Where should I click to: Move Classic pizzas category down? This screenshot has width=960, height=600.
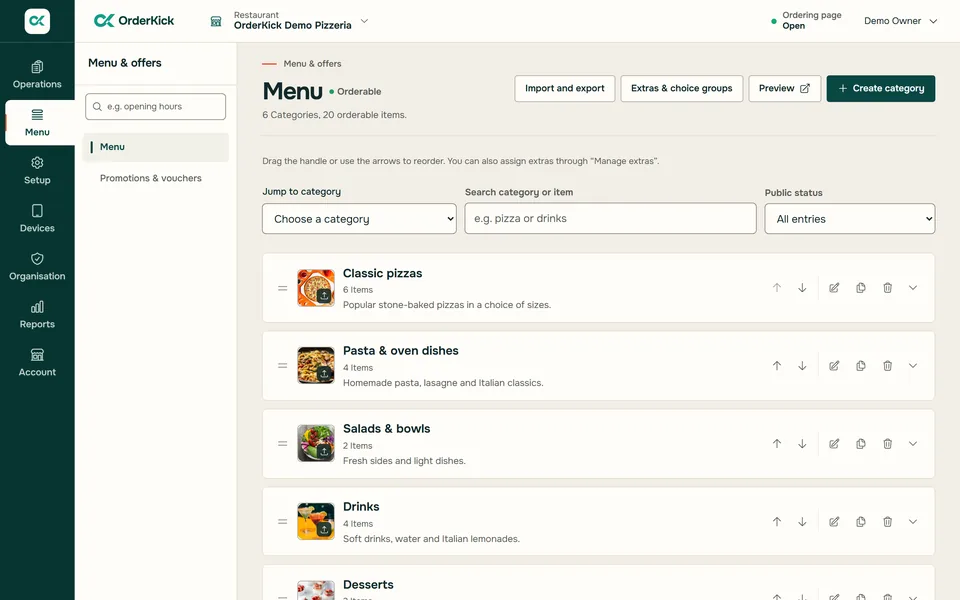point(802,288)
